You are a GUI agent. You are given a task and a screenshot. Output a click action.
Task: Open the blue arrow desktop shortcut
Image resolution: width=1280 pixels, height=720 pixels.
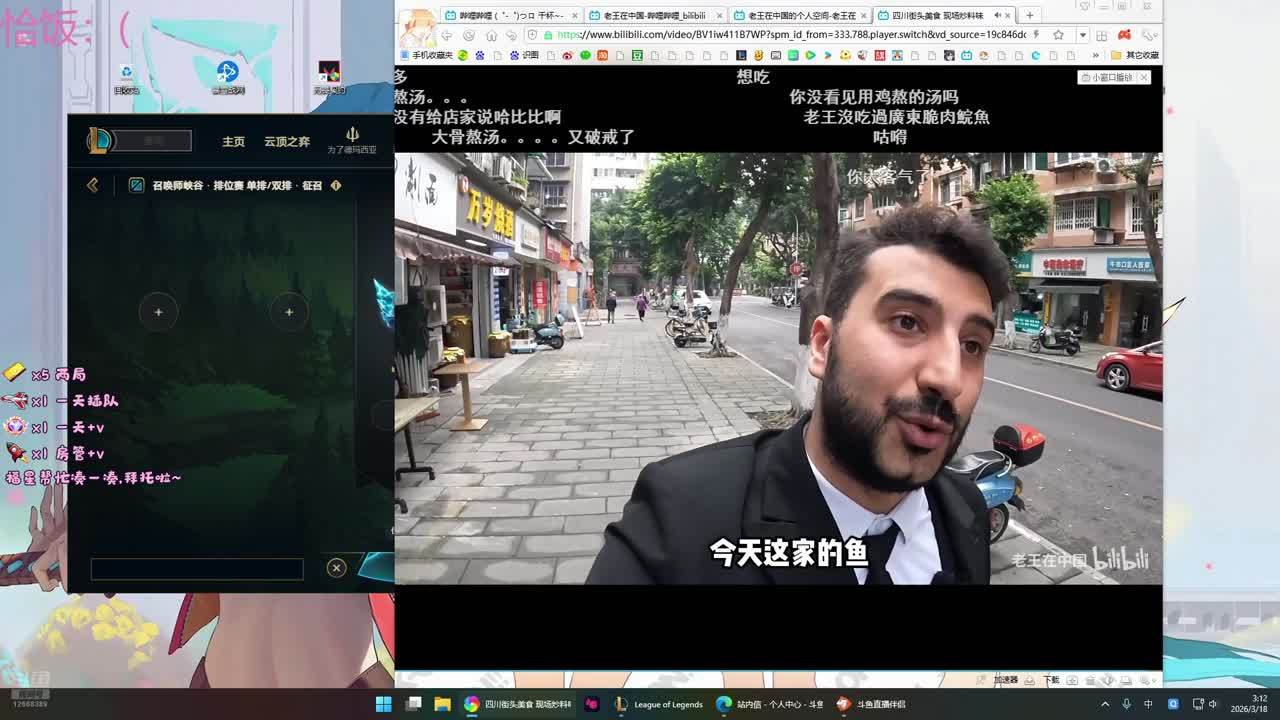pyautogui.click(x=228, y=78)
